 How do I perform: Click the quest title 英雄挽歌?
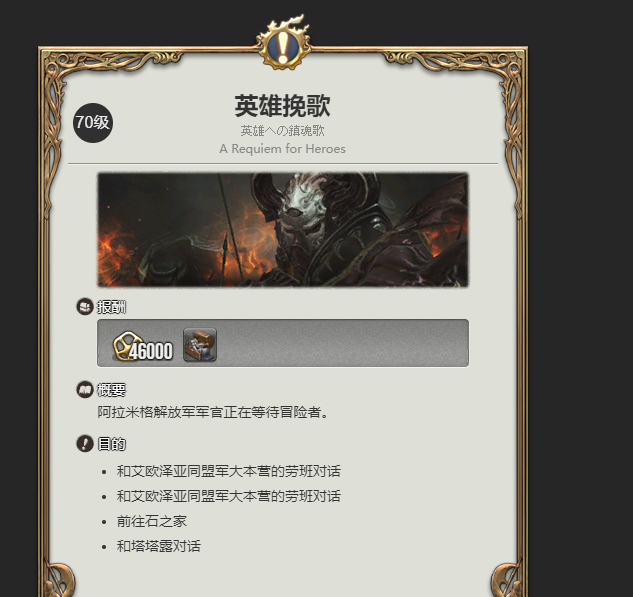(x=283, y=106)
